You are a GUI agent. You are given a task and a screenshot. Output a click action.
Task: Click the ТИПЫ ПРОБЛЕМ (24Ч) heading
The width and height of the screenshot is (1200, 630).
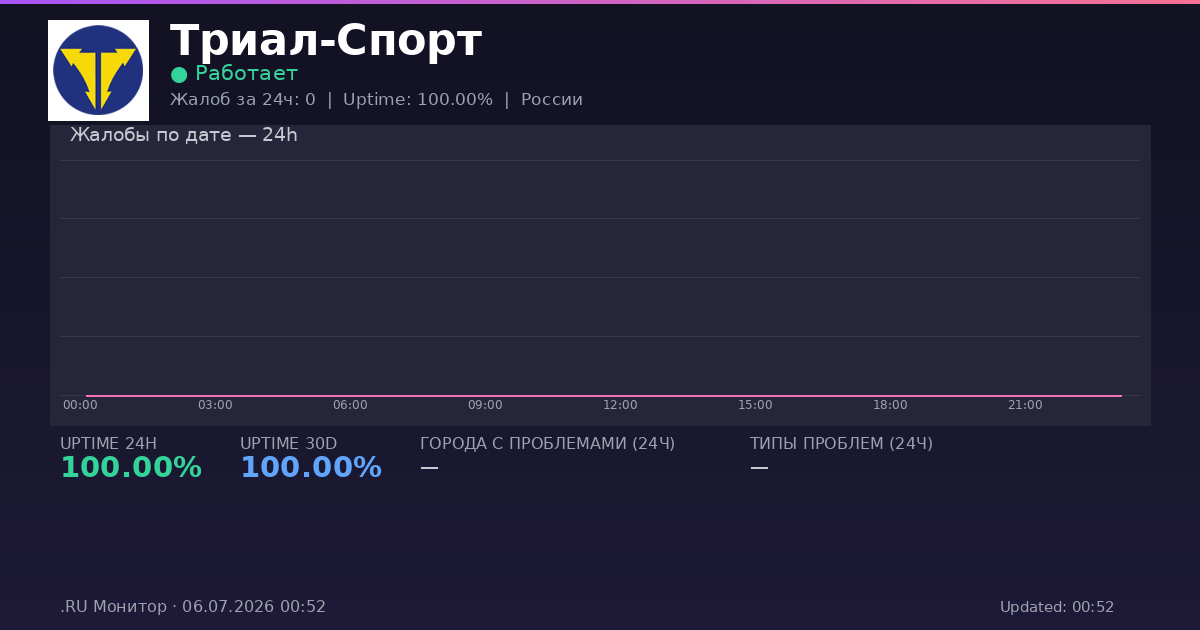pos(841,444)
